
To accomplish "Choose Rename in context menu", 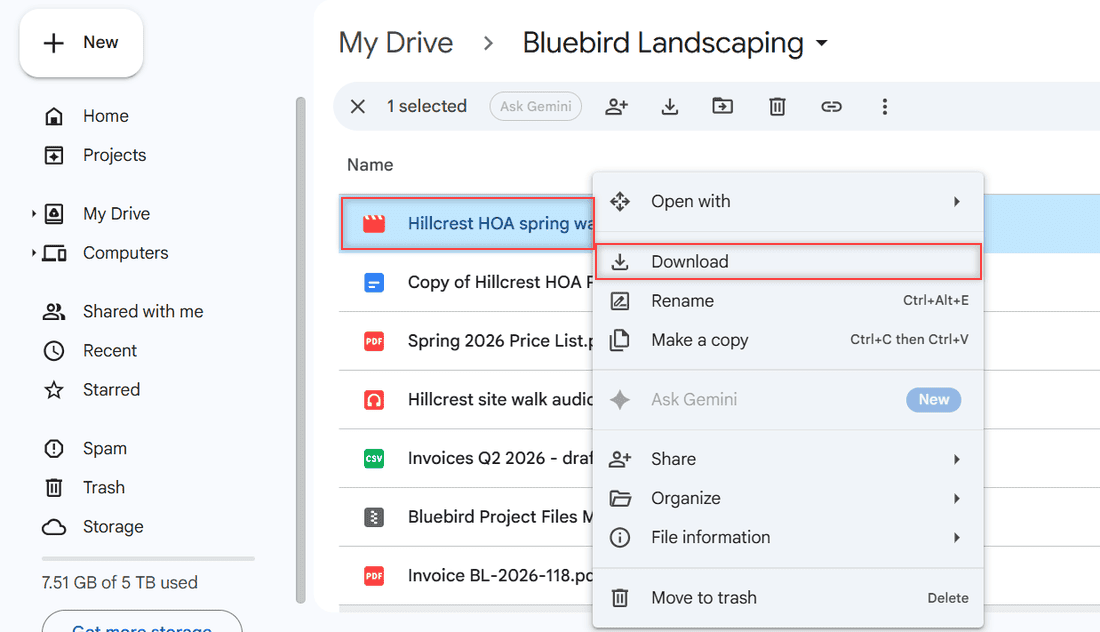I will click(788, 301).
